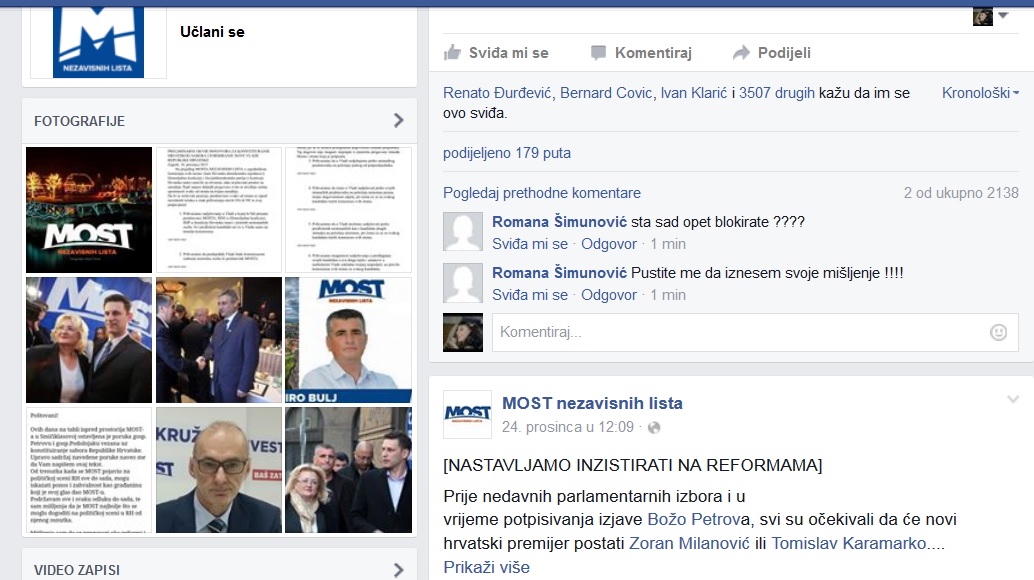Open the Miro Bulj poster photo thumbnail

coord(348,340)
